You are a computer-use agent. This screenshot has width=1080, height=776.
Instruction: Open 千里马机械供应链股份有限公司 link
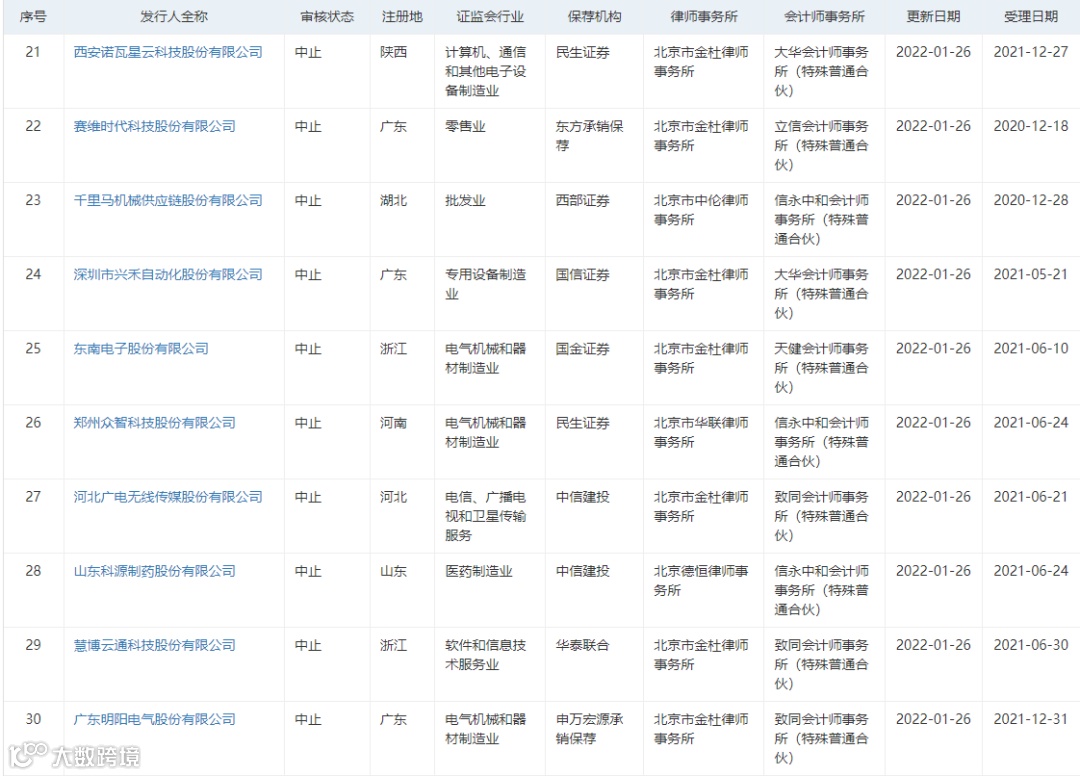[168, 200]
